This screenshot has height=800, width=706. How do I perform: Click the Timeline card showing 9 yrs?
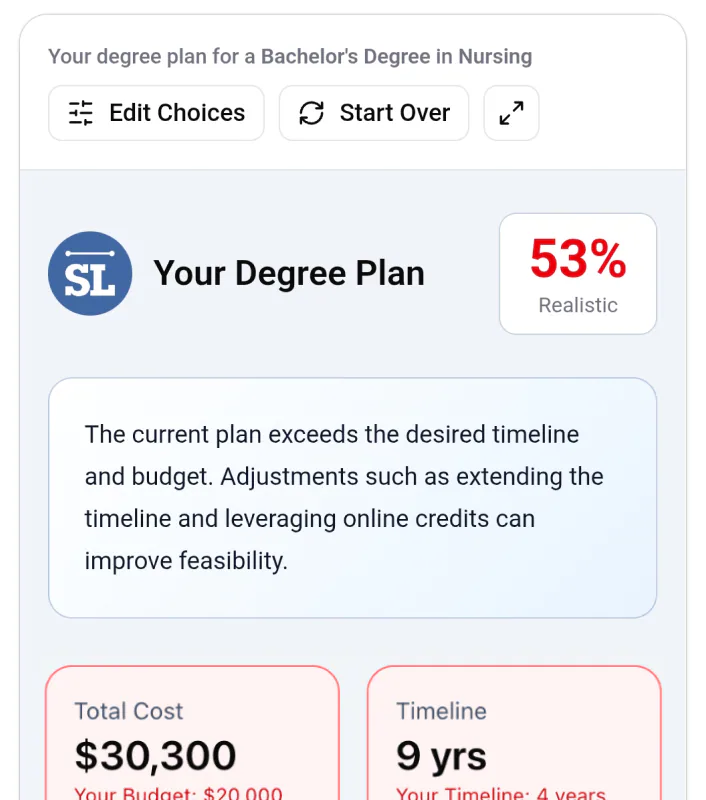tap(514, 735)
